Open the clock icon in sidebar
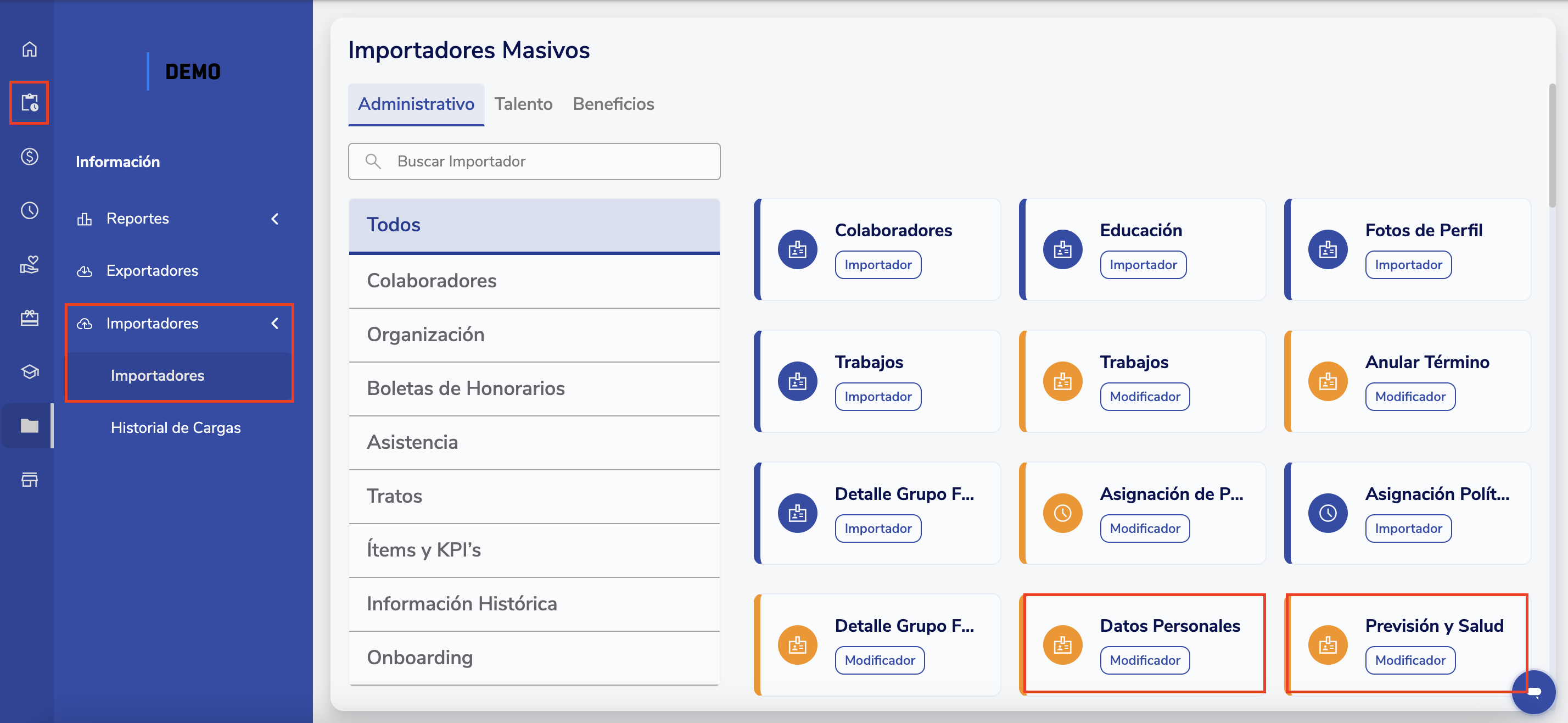This screenshot has width=1568, height=723. (x=29, y=211)
